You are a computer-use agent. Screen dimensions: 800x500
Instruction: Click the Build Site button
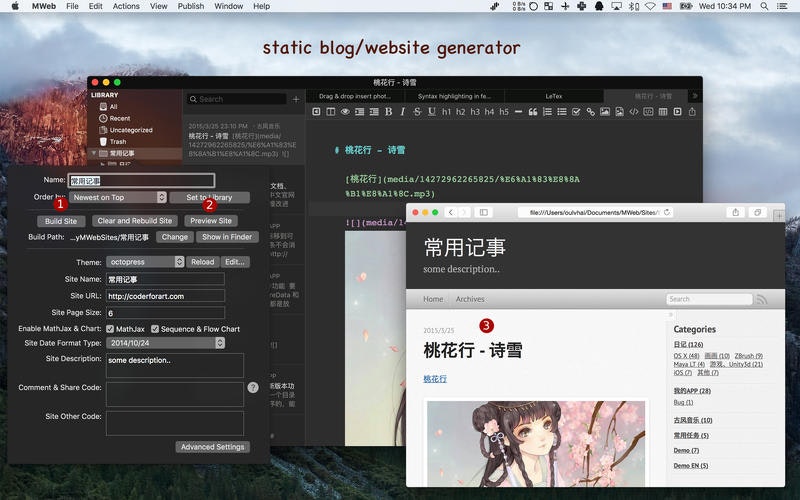point(61,221)
